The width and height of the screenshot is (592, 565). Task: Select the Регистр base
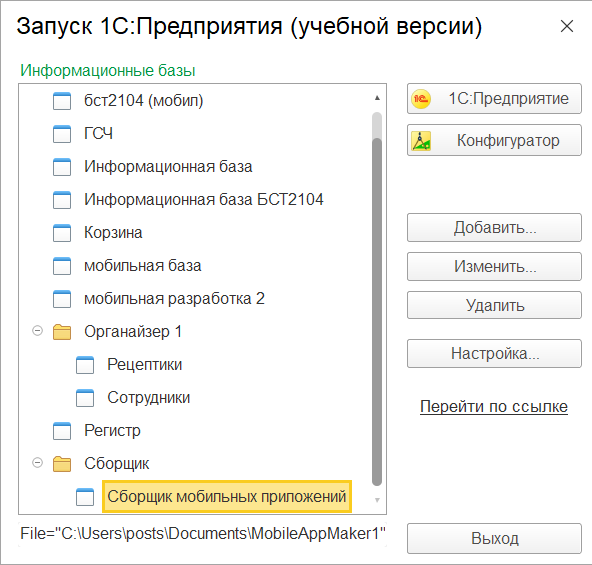click(112, 431)
